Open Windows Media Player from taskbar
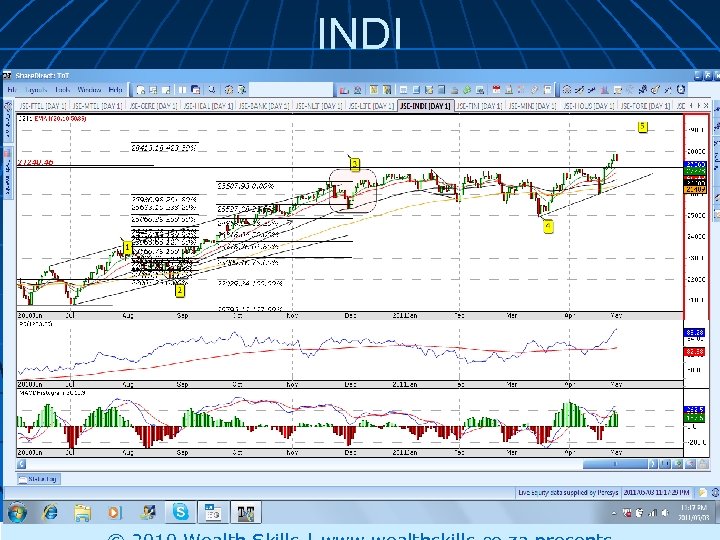The height and width of the screenshot is (540, 720). 115,512
